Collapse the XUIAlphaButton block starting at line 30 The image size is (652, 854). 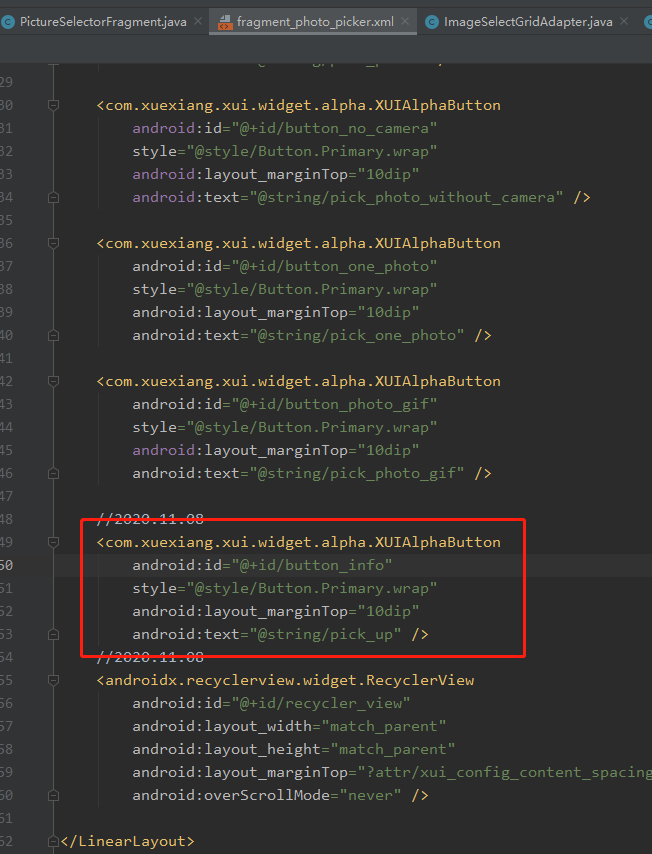point(53,105)
